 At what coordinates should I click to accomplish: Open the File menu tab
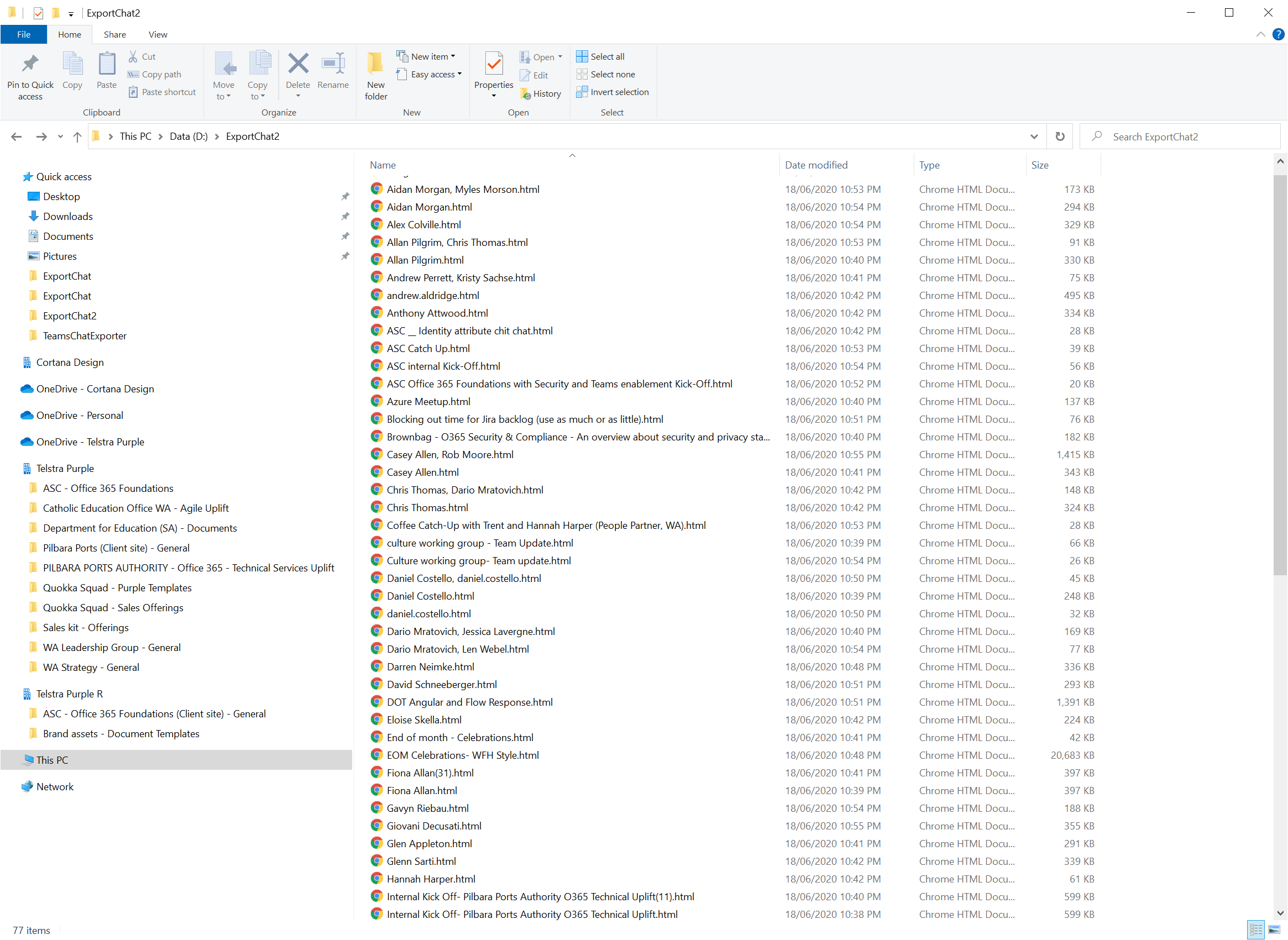(x=23, y=35)
